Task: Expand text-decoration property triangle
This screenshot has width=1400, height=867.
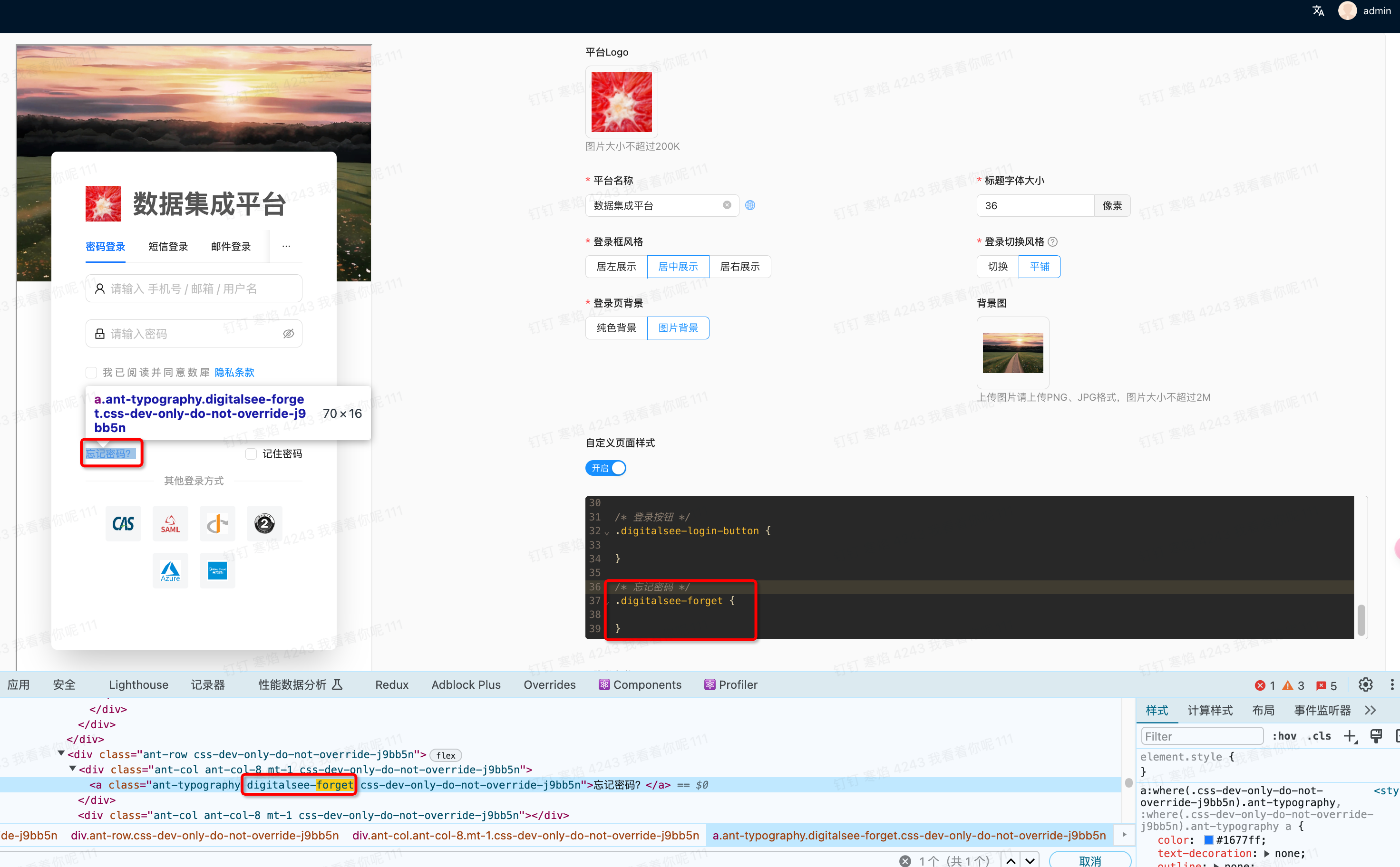Action: [1266, 853]
